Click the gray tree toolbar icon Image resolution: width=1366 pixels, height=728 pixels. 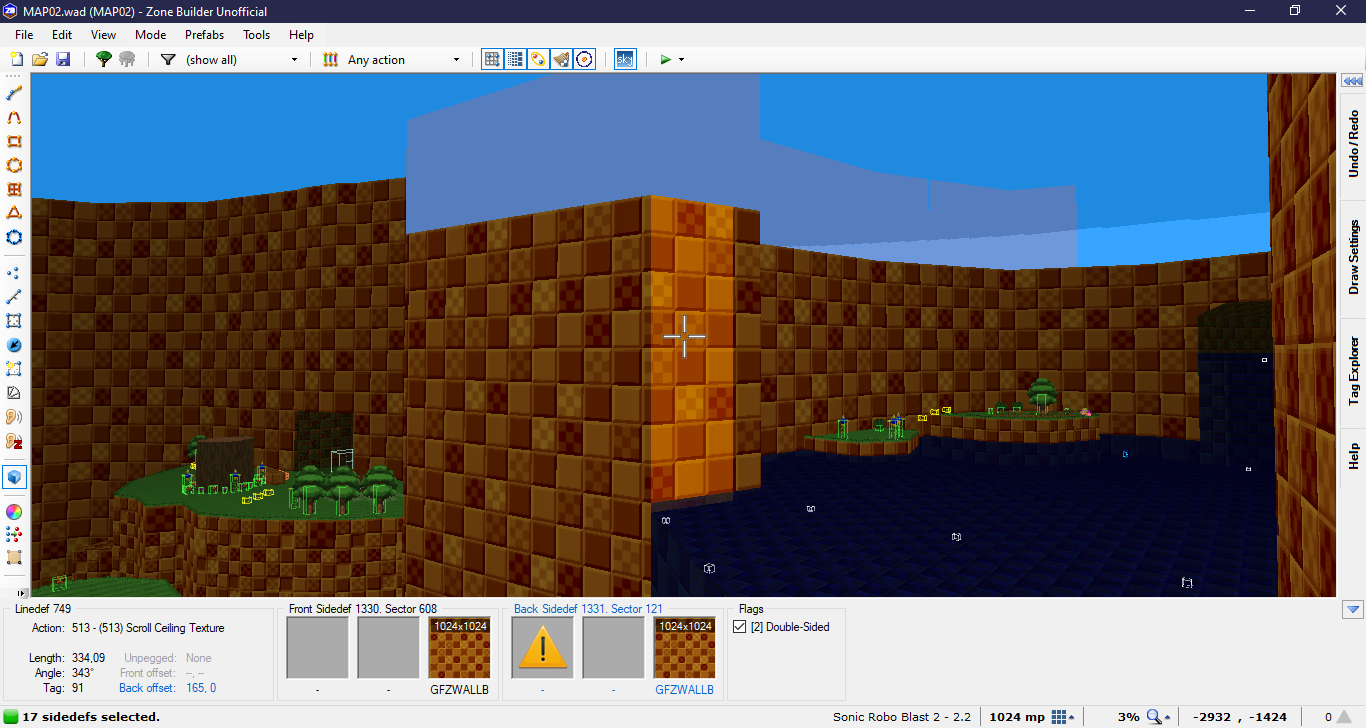[x=127, y=60]
